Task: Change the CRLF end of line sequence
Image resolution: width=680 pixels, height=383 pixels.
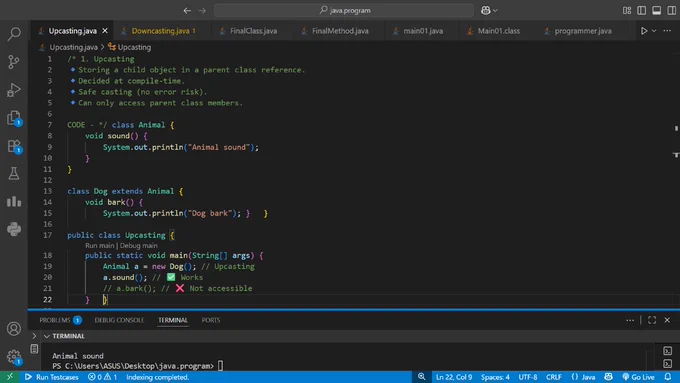Action: (554, 377)
